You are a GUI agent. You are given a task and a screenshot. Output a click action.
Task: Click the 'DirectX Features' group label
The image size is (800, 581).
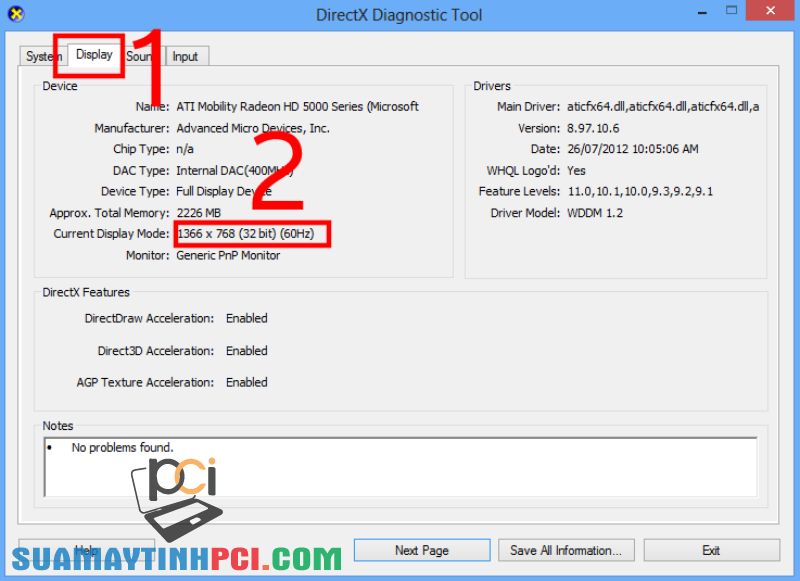point(86,292)
